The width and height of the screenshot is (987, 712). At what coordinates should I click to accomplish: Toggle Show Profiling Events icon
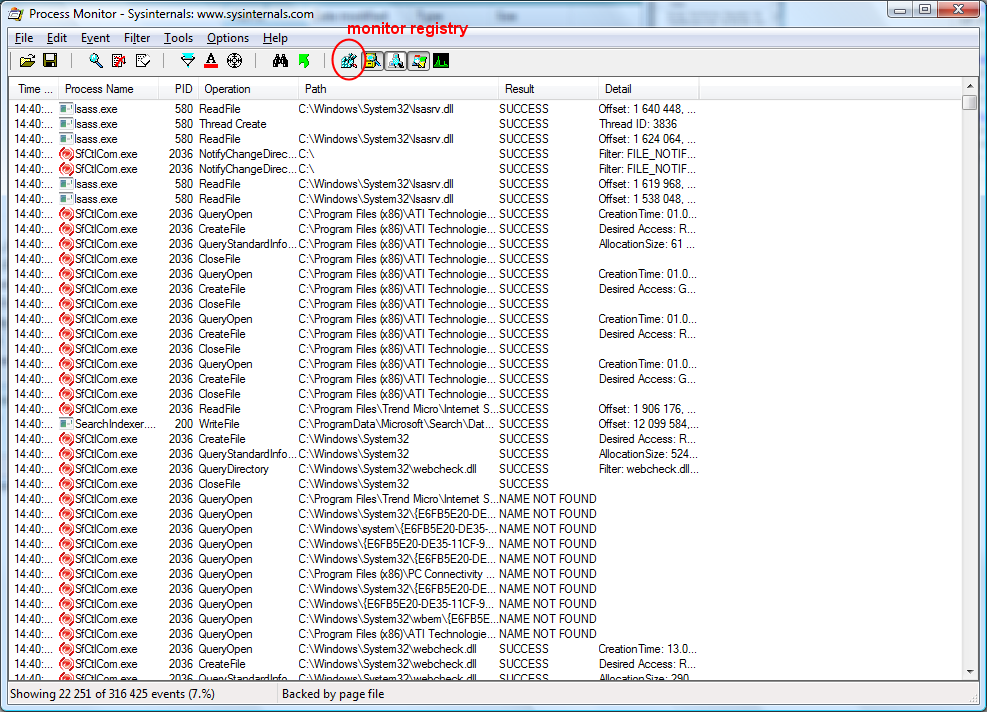(x=441, y=60)
